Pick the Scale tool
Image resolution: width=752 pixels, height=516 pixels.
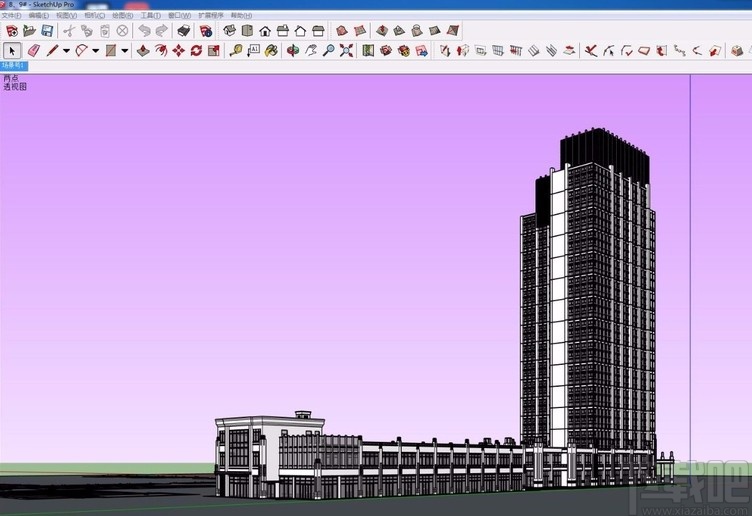pyautogui.click(x=214, y=50)
